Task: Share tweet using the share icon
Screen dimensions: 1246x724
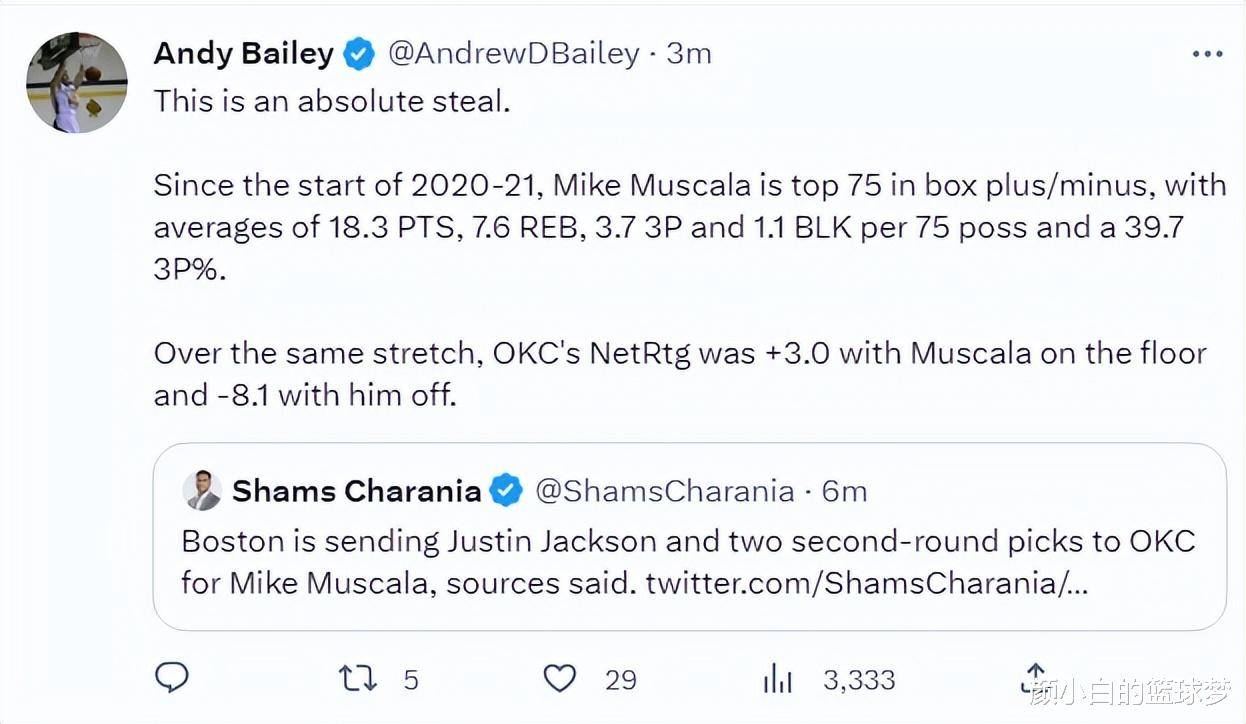Action: point(1034,678)
